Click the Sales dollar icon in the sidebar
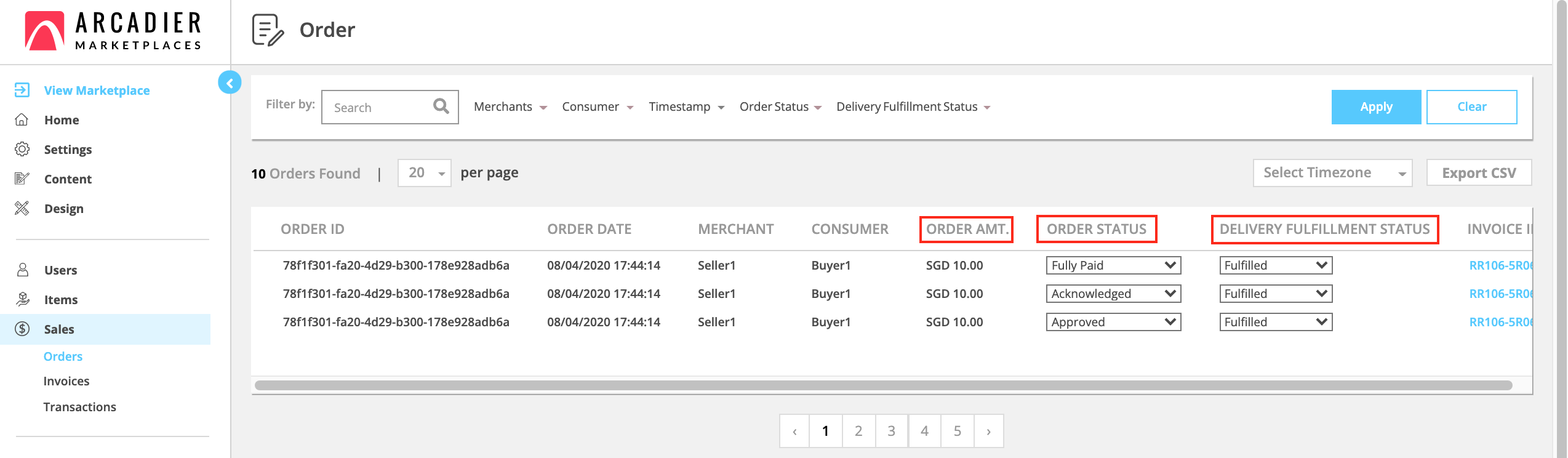The width and height of the screenshot is (1568, 458). click(22, 329)
